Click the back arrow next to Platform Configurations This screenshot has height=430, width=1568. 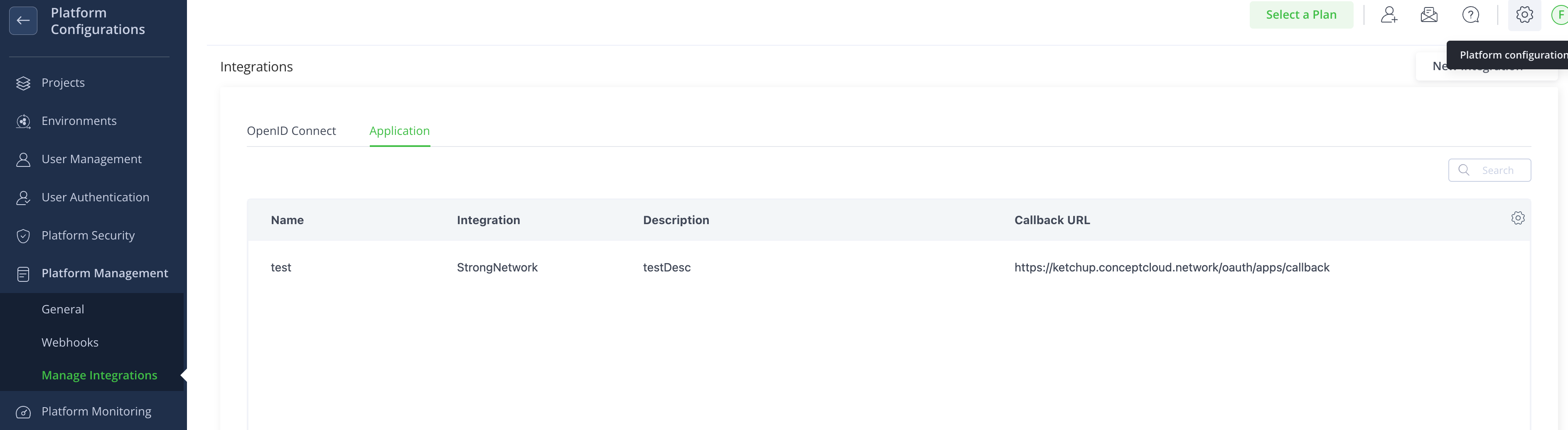22,20
